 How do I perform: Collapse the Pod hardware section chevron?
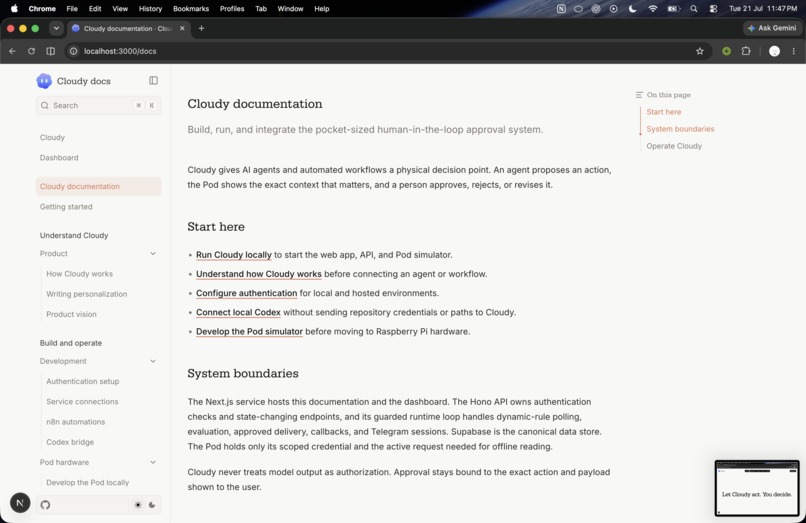(x=153, y=462)
